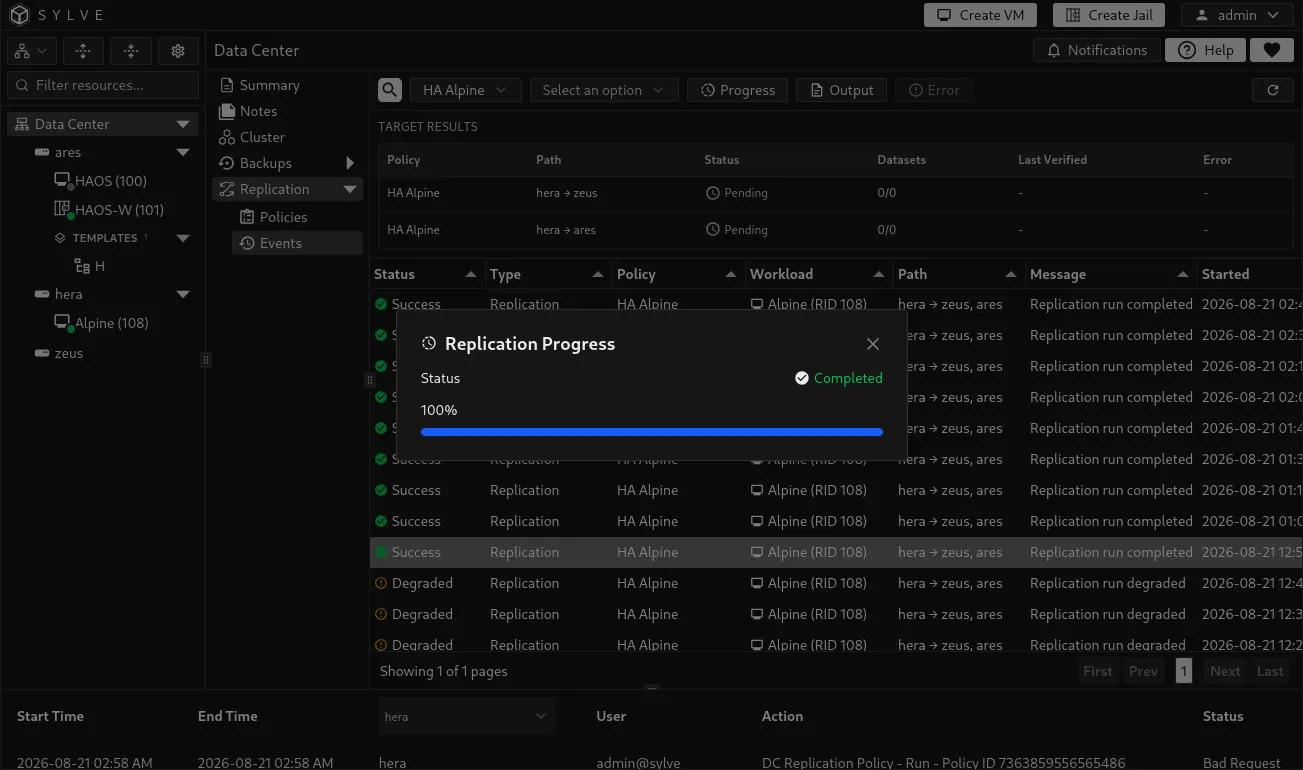Screen dimensions: 1303x770
Task: Click the Output toolbar button
Action: [x=842, y=90]
